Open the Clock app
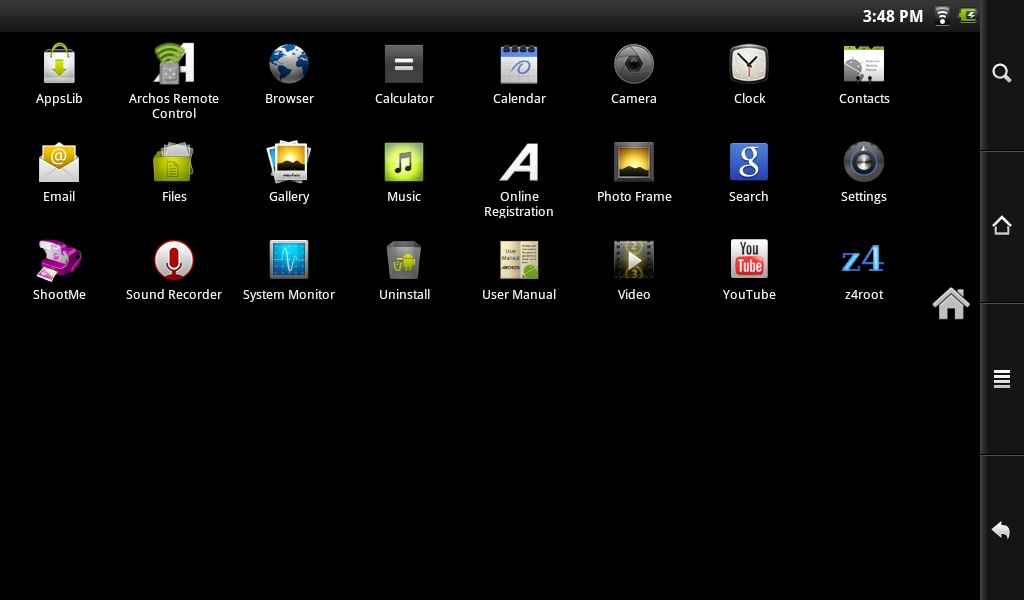This screenshot has width=1024, height=600. click(x=749, y=64)
